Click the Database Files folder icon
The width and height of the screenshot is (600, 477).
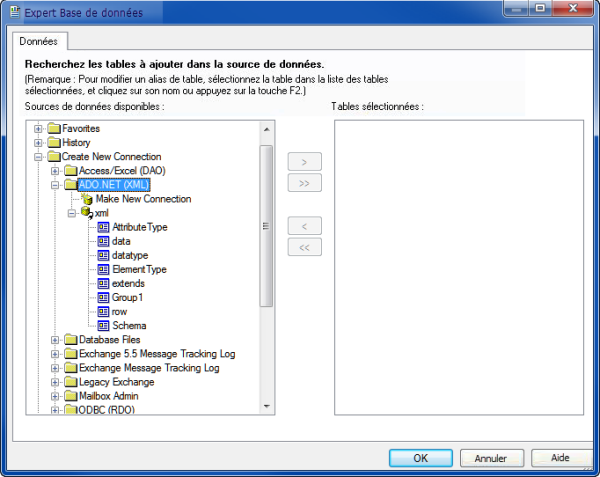70,340
